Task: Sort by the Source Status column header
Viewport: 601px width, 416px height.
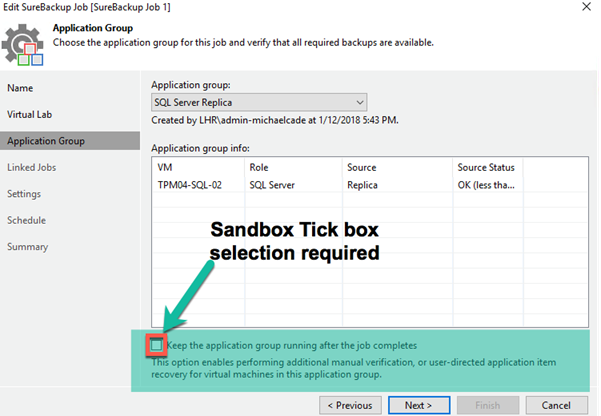Action: [x=488, y=168]
